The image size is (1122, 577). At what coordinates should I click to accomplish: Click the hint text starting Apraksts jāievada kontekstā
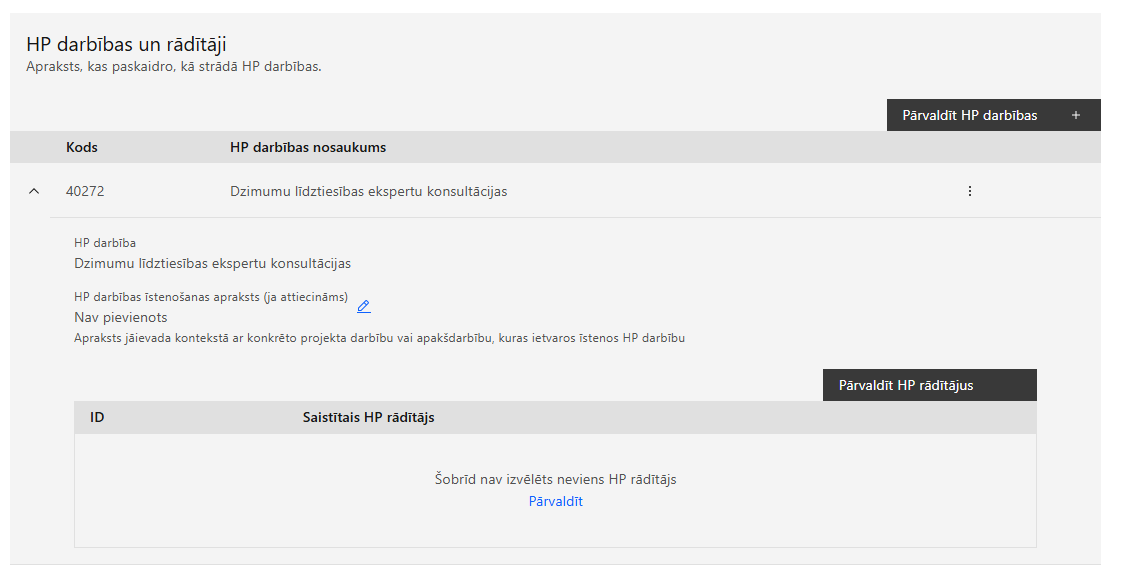(x=379, y=338)
